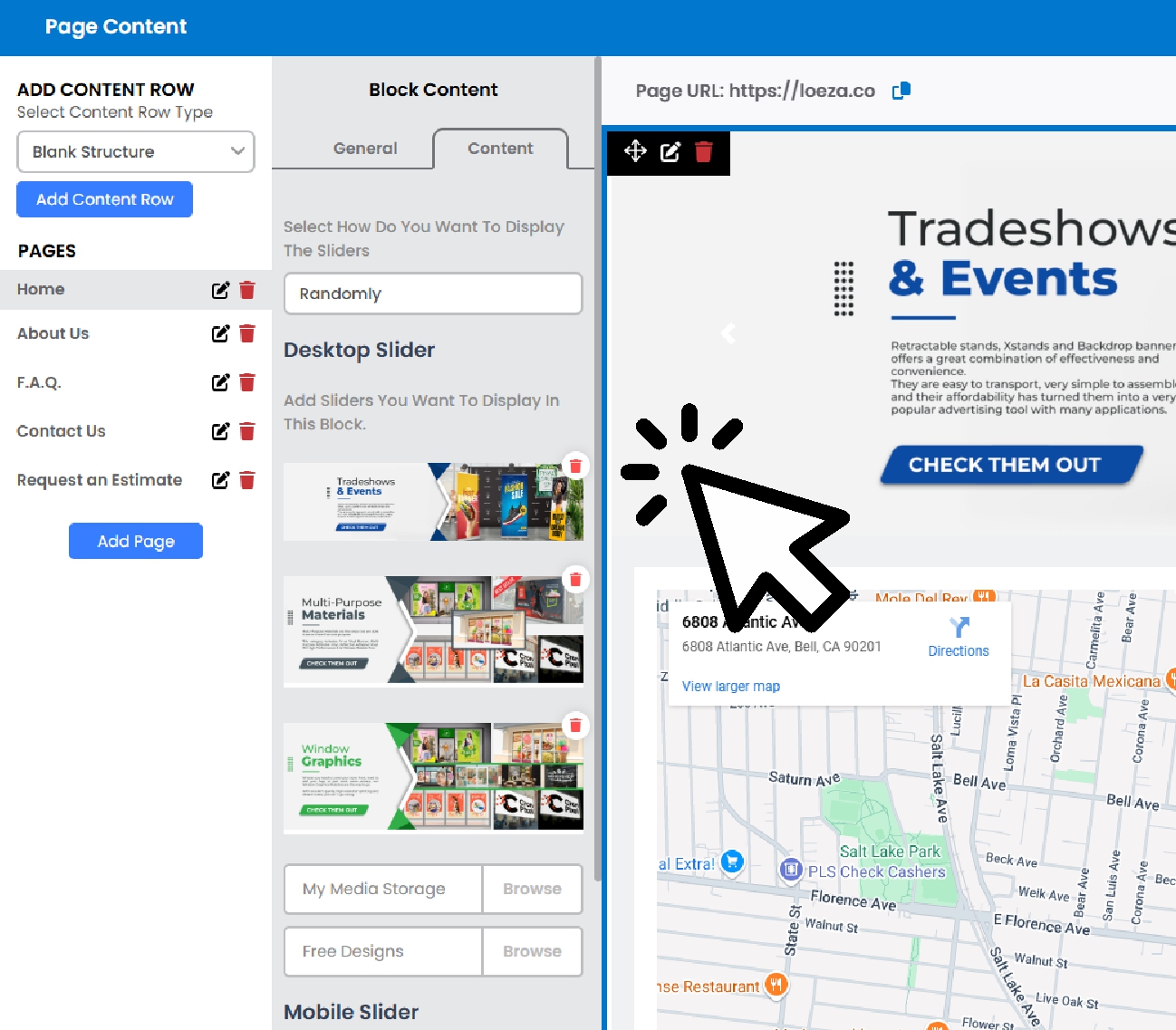Switch to the Content tab

pyautogui.click(x=500, y=149)
